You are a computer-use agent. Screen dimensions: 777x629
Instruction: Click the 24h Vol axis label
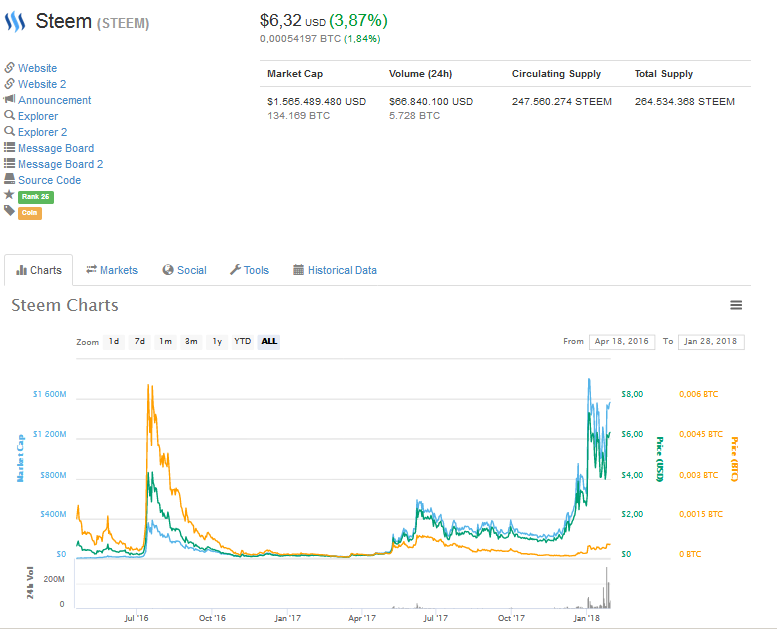[30, 583]
